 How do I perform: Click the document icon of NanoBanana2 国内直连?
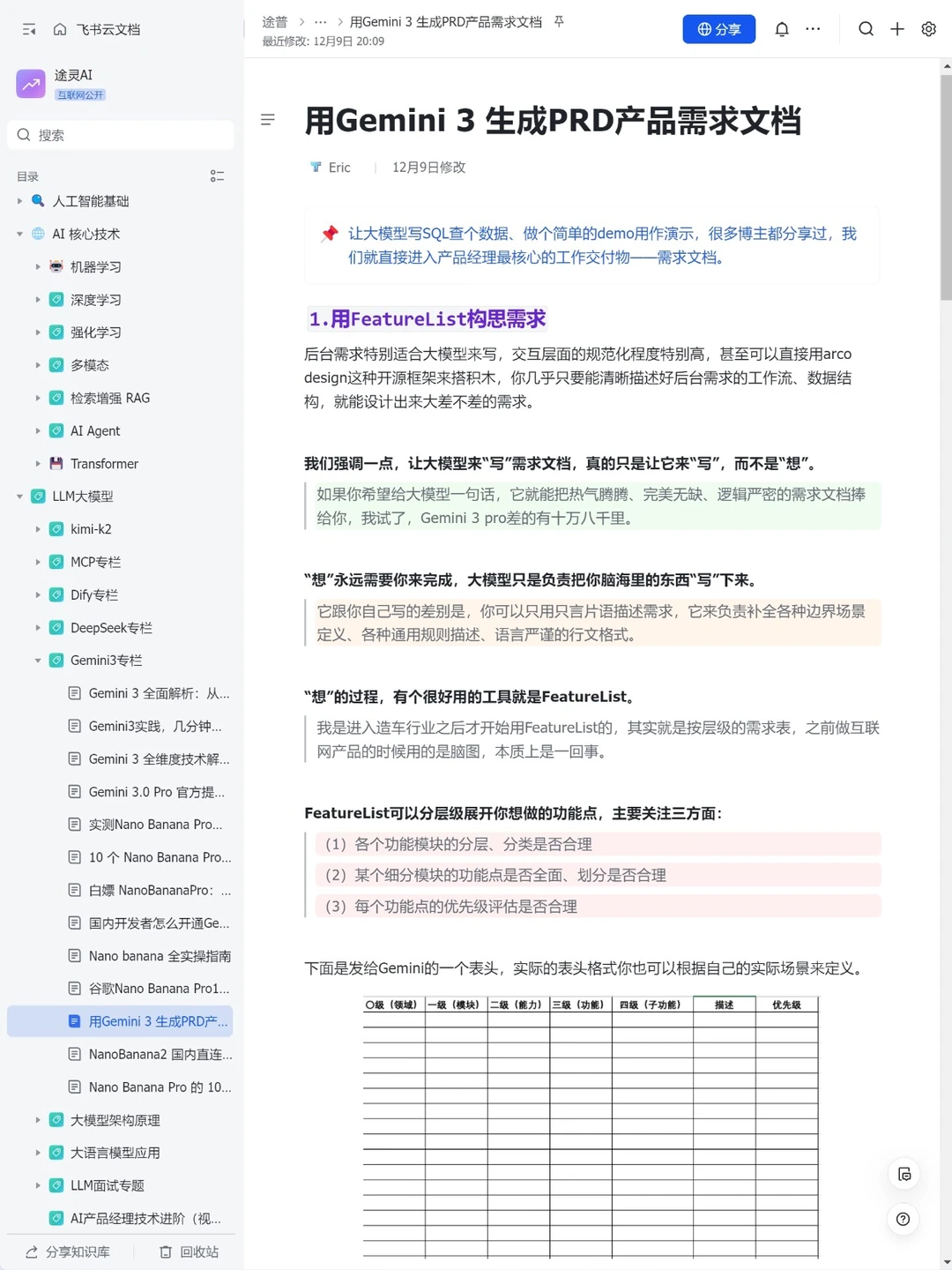pos(75,1054)
